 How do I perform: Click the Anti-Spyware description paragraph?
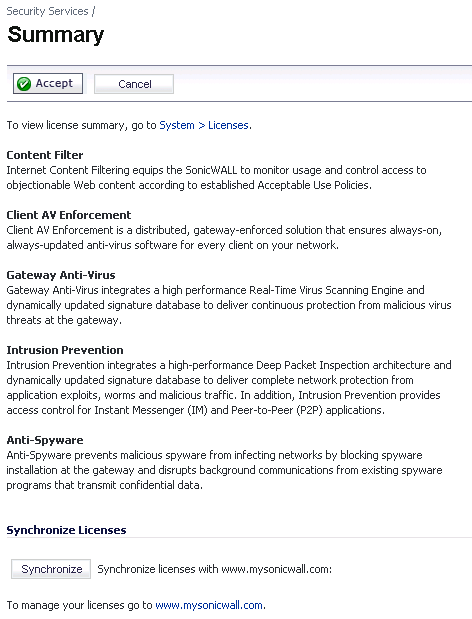point(224,470)
